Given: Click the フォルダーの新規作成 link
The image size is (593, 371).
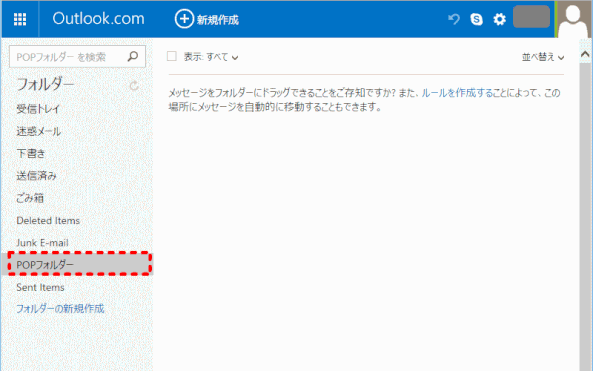Looking at the screenshot, I should [x=60, y=309].
